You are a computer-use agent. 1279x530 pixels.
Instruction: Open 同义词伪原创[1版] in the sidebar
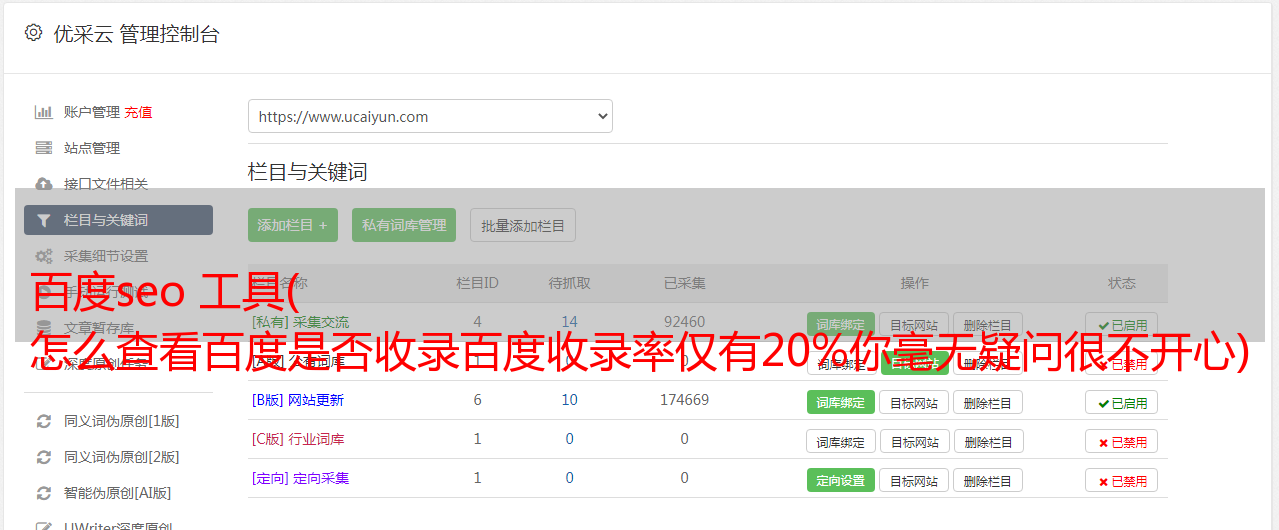[121, 421]
